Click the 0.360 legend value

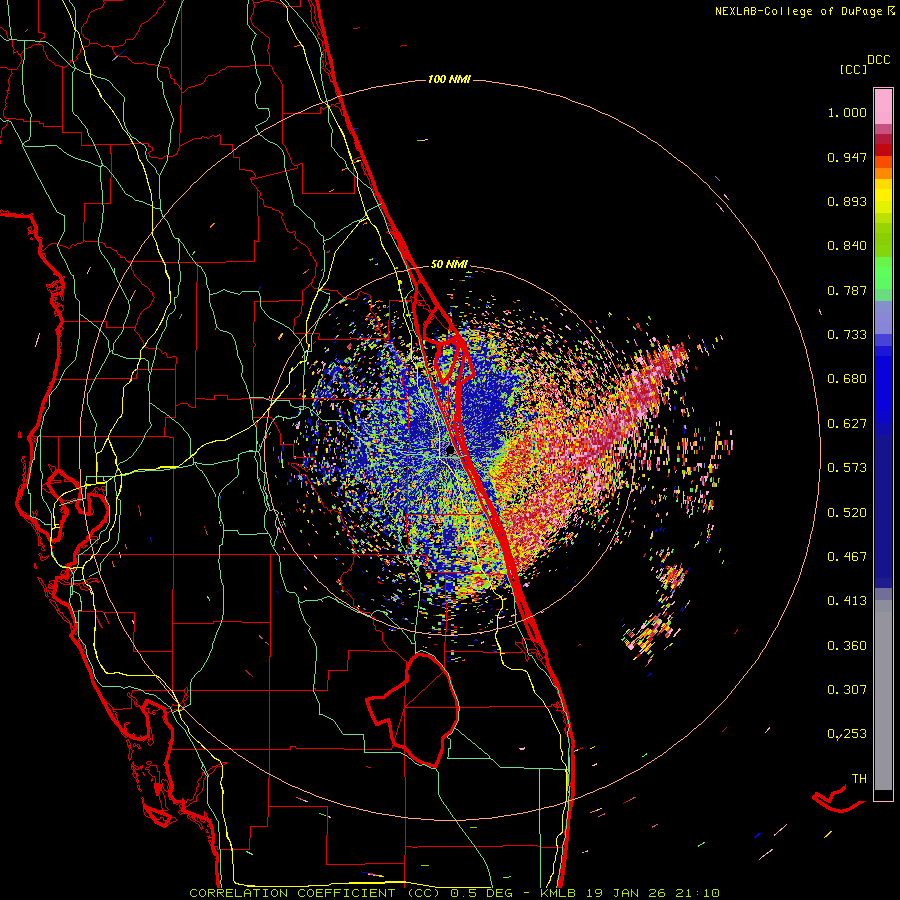(x=847, y=645)
